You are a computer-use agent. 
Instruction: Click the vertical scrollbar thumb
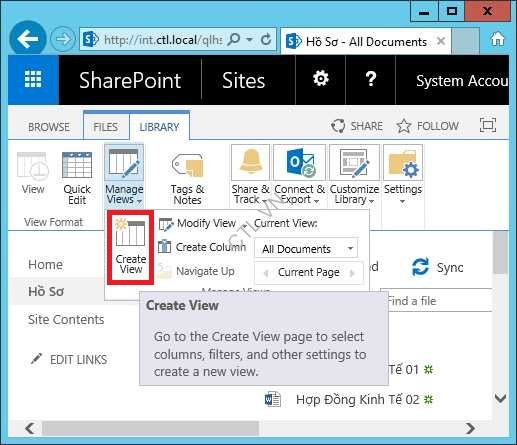pyautogui.click(x=500, y=253)
